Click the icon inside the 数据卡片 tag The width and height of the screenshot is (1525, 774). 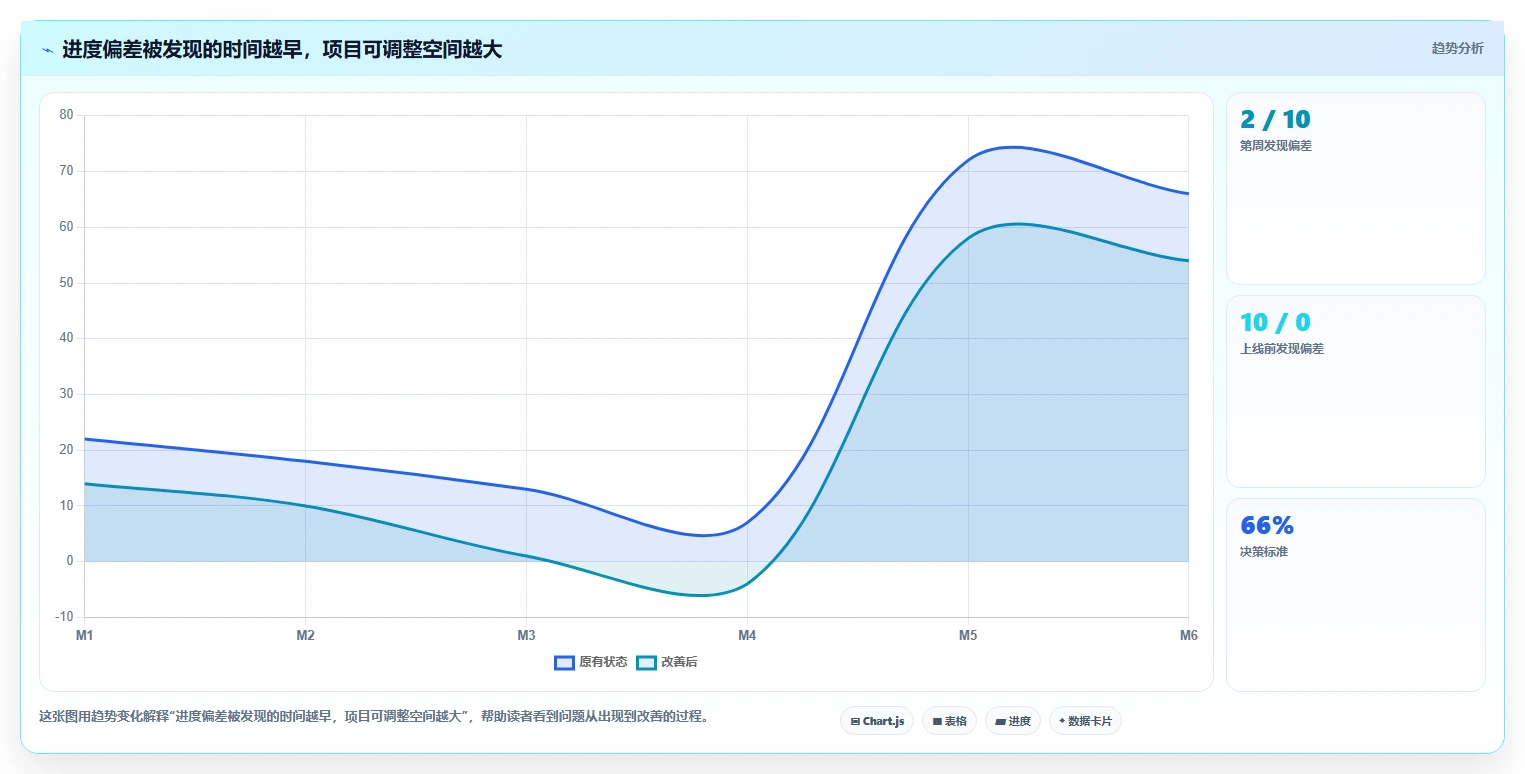[x=1062, y=721]
